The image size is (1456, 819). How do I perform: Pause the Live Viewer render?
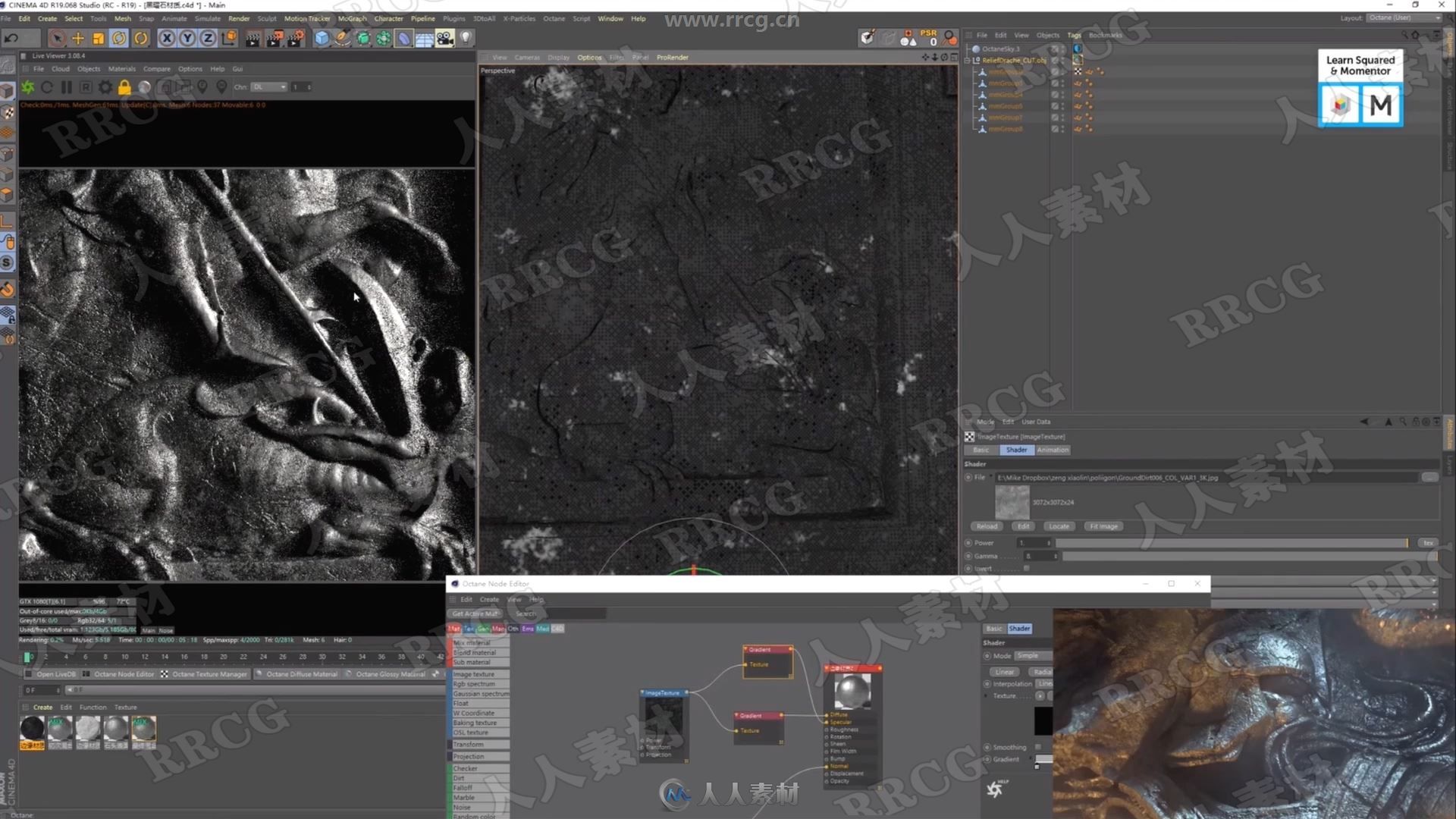point(67,87)
